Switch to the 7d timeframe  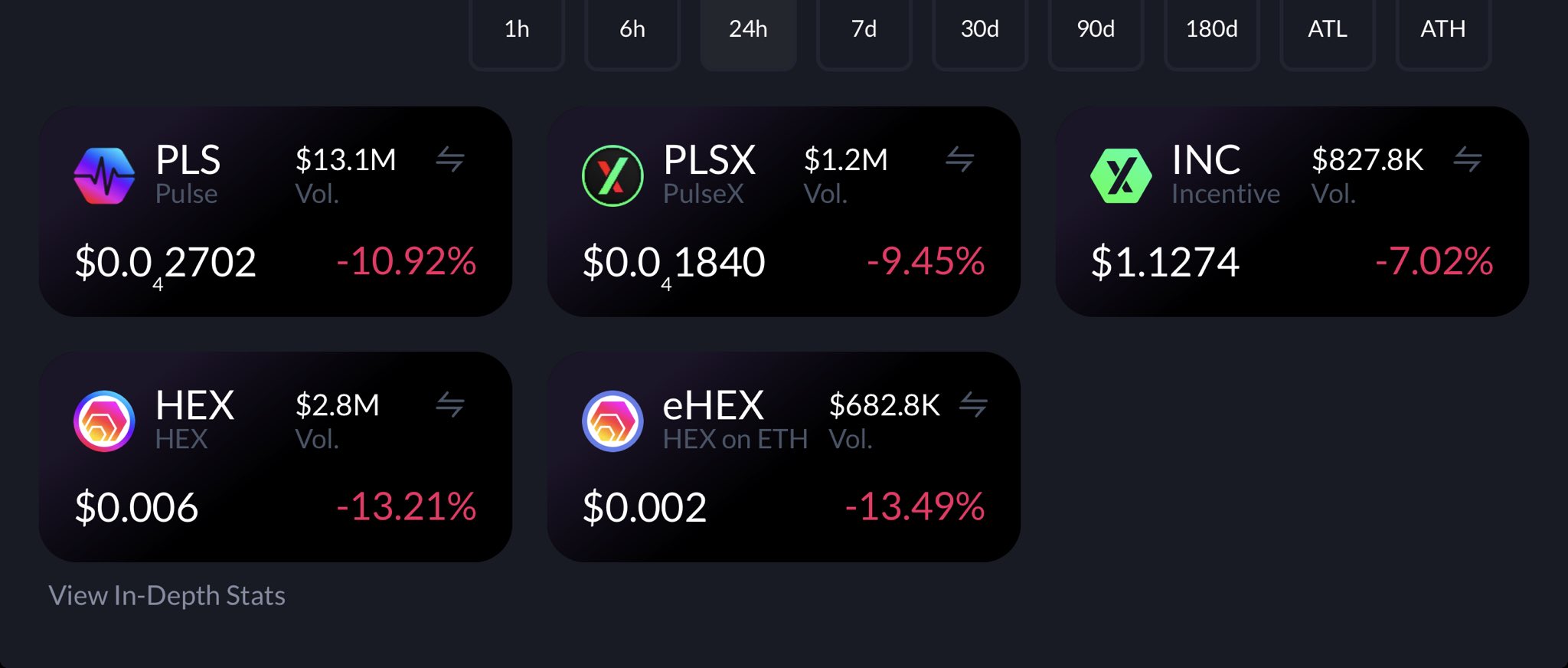click(864, 30)
